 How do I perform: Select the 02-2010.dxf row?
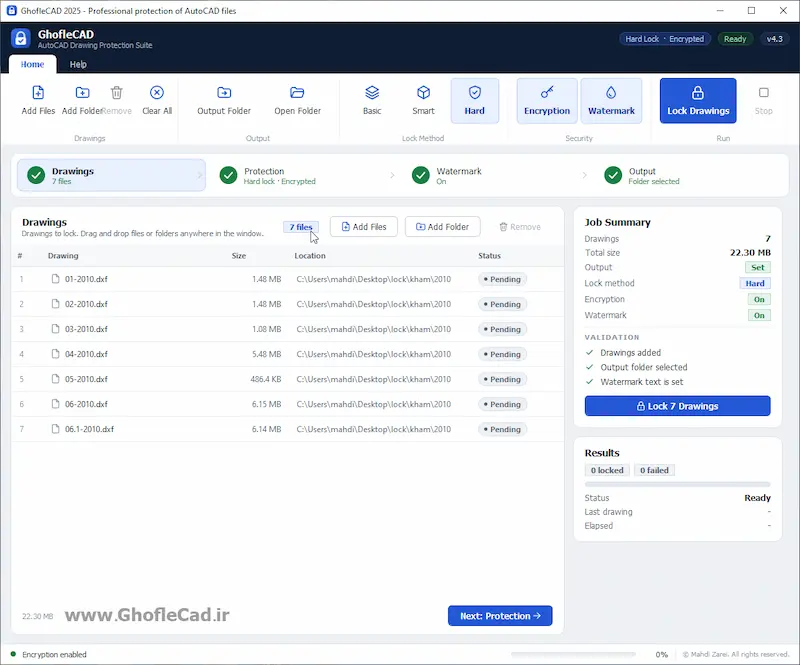point(288,304)
